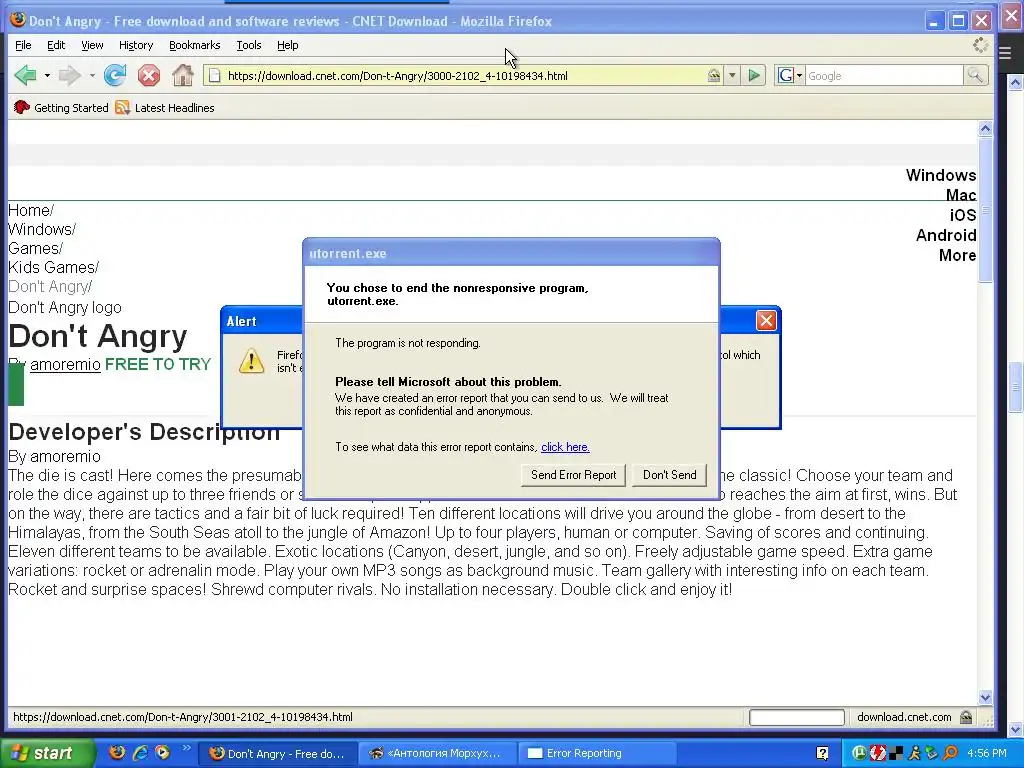Screen dimensions: 1024x768
Task: Click the Don't Send button
Action: (x=669, y=475)
